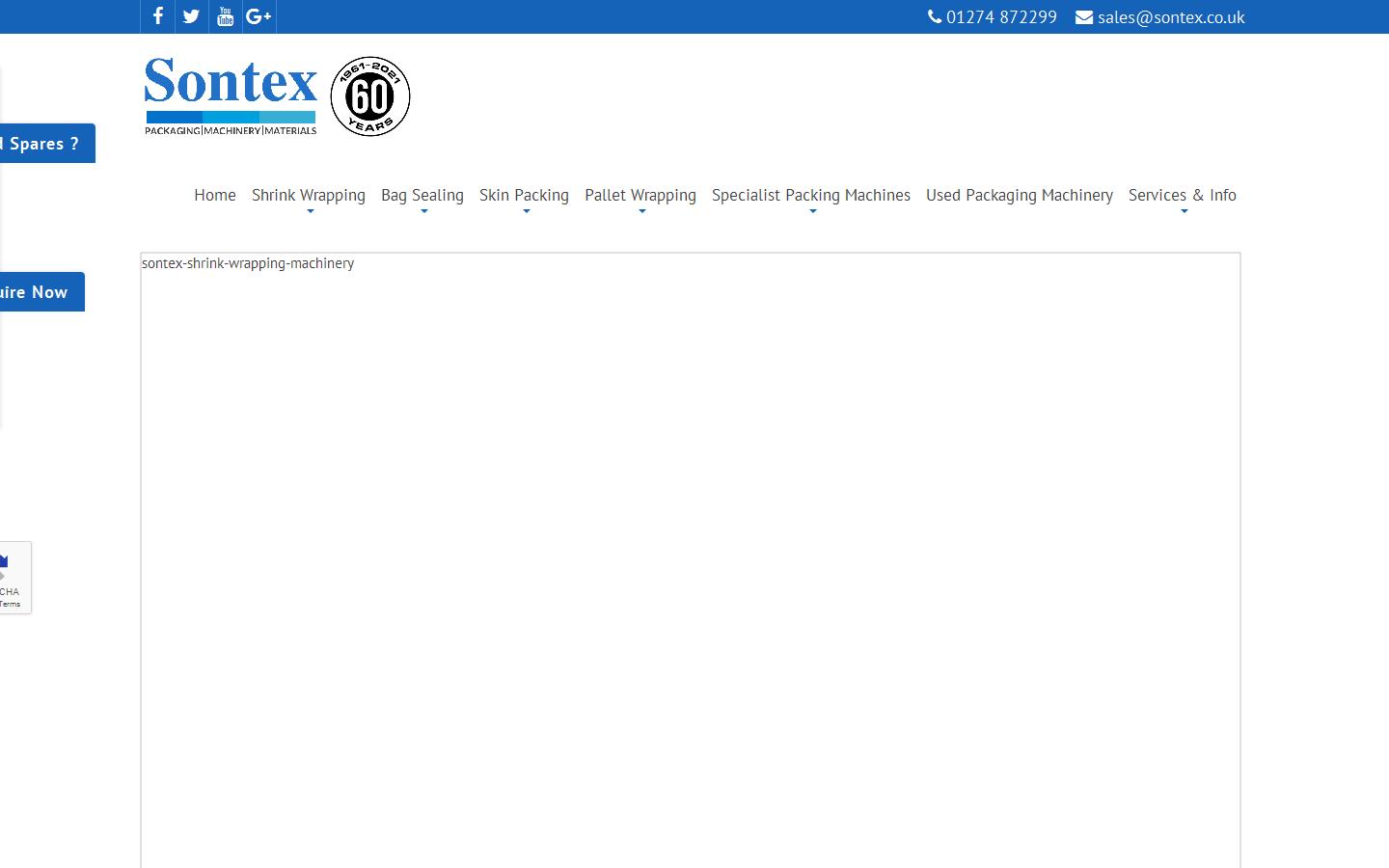Click the blue Spares ? button

[x=42, y=143]
